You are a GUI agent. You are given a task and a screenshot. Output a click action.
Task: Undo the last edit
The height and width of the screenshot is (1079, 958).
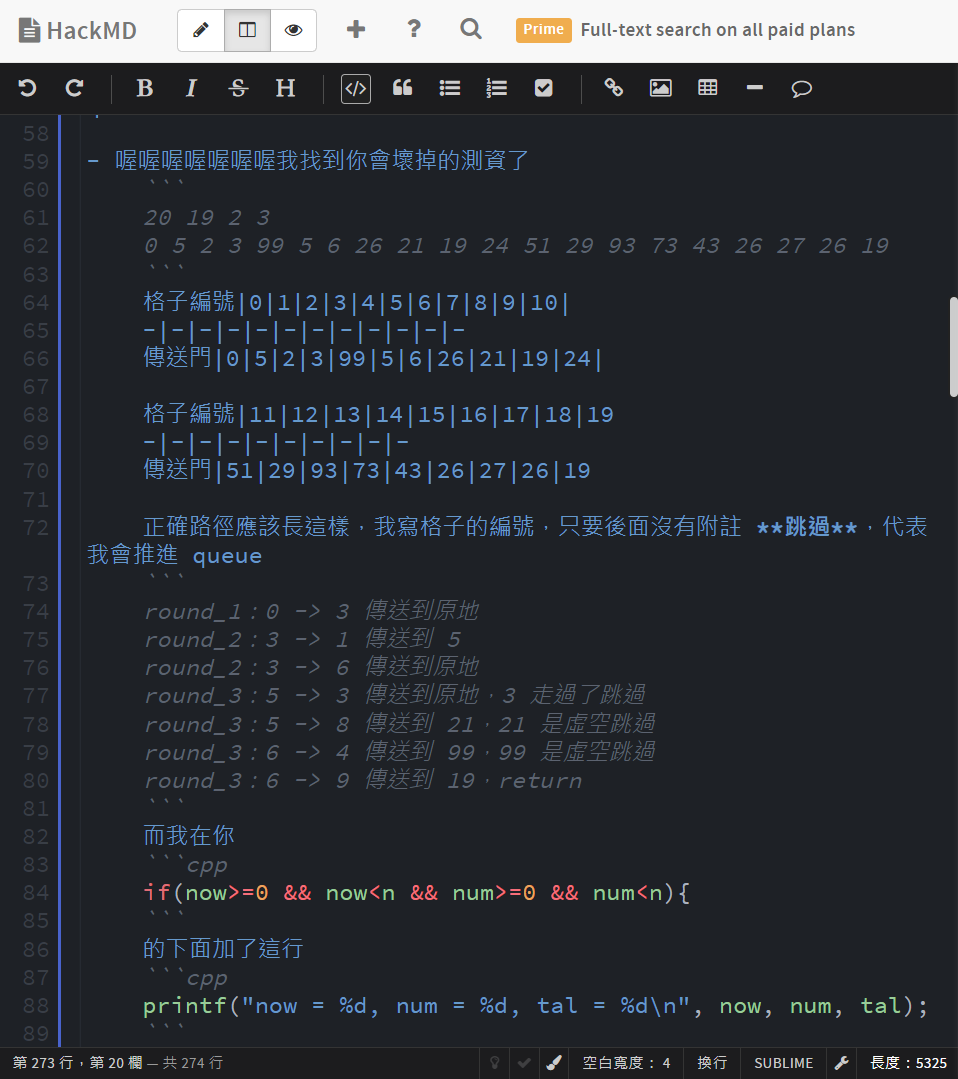(28, 88)
